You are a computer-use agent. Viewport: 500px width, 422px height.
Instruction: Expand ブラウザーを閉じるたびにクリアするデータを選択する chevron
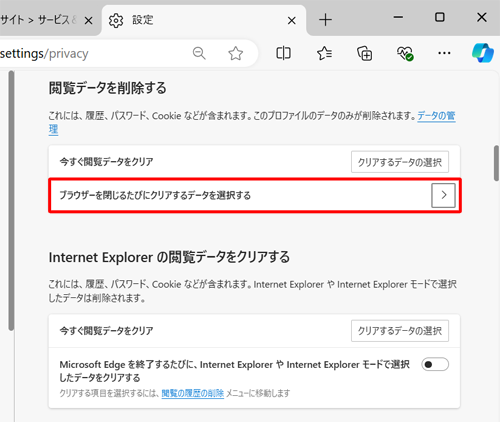[443, 195]
